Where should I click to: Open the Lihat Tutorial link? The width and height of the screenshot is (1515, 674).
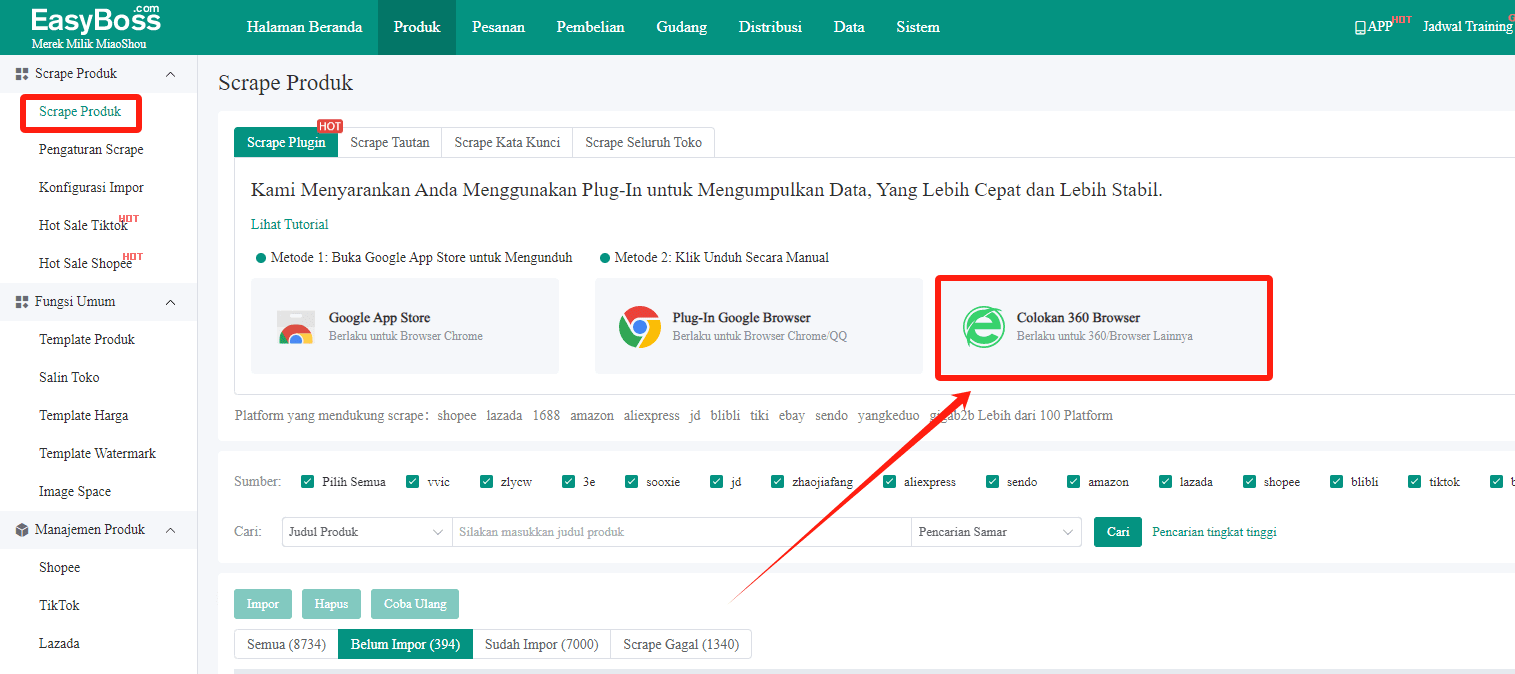(290, 225)
